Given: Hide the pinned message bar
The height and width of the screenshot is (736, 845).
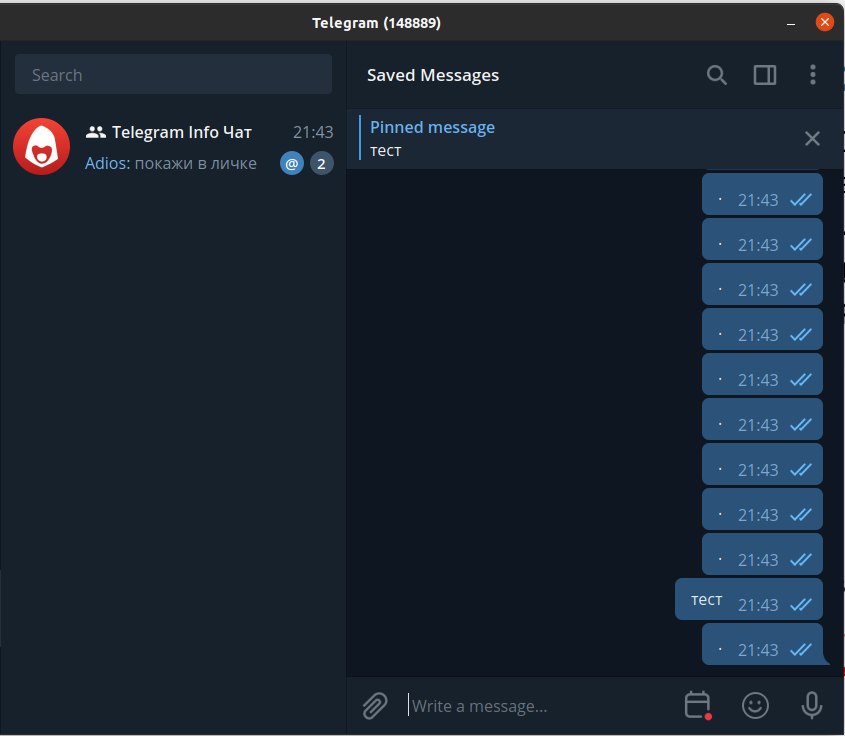Looking at the screenshot, I should (812, 138).
